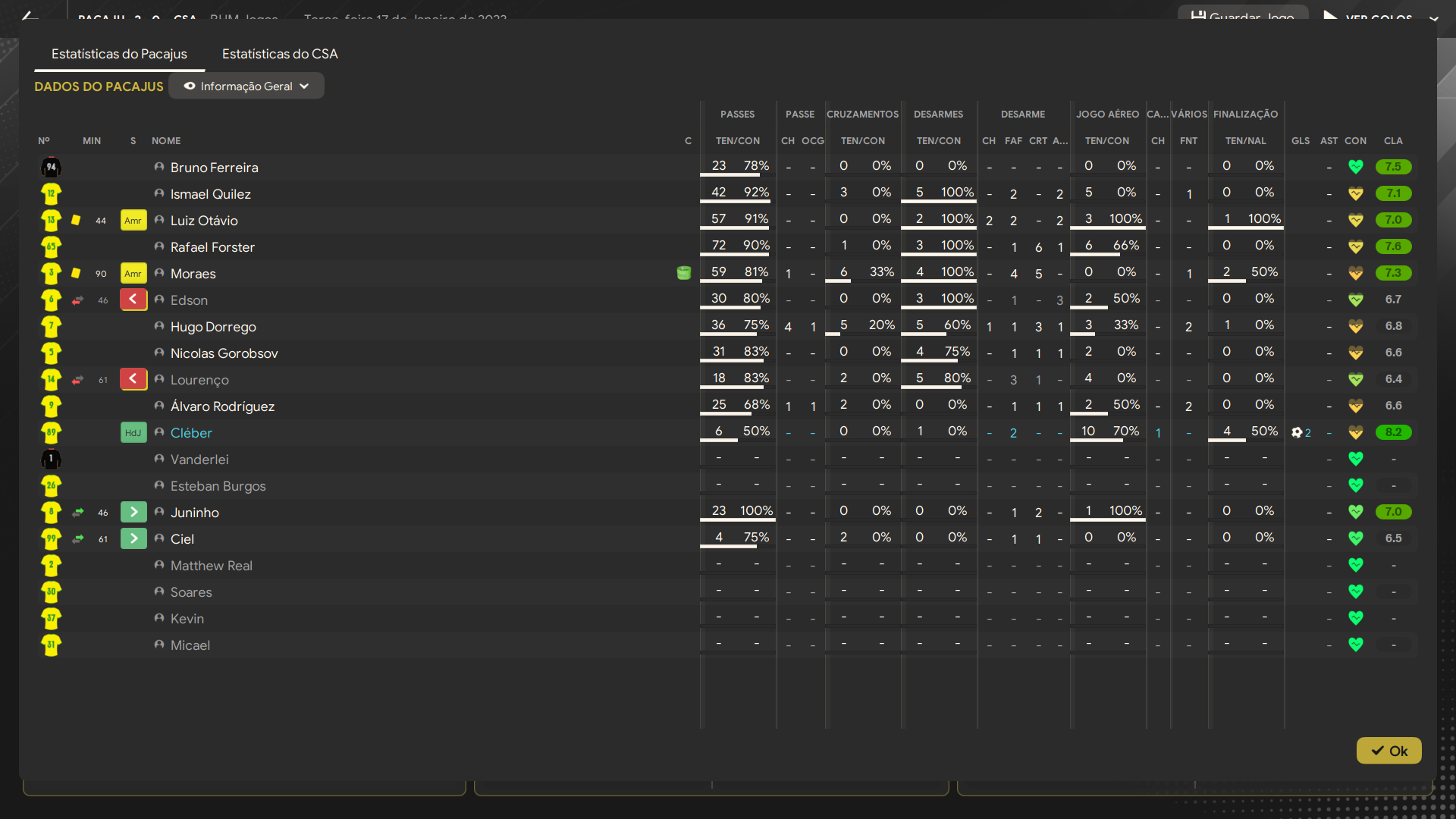Sort by NOME column header
The width and height of the screenshot is (1456, 819).
tap(166, 141)
